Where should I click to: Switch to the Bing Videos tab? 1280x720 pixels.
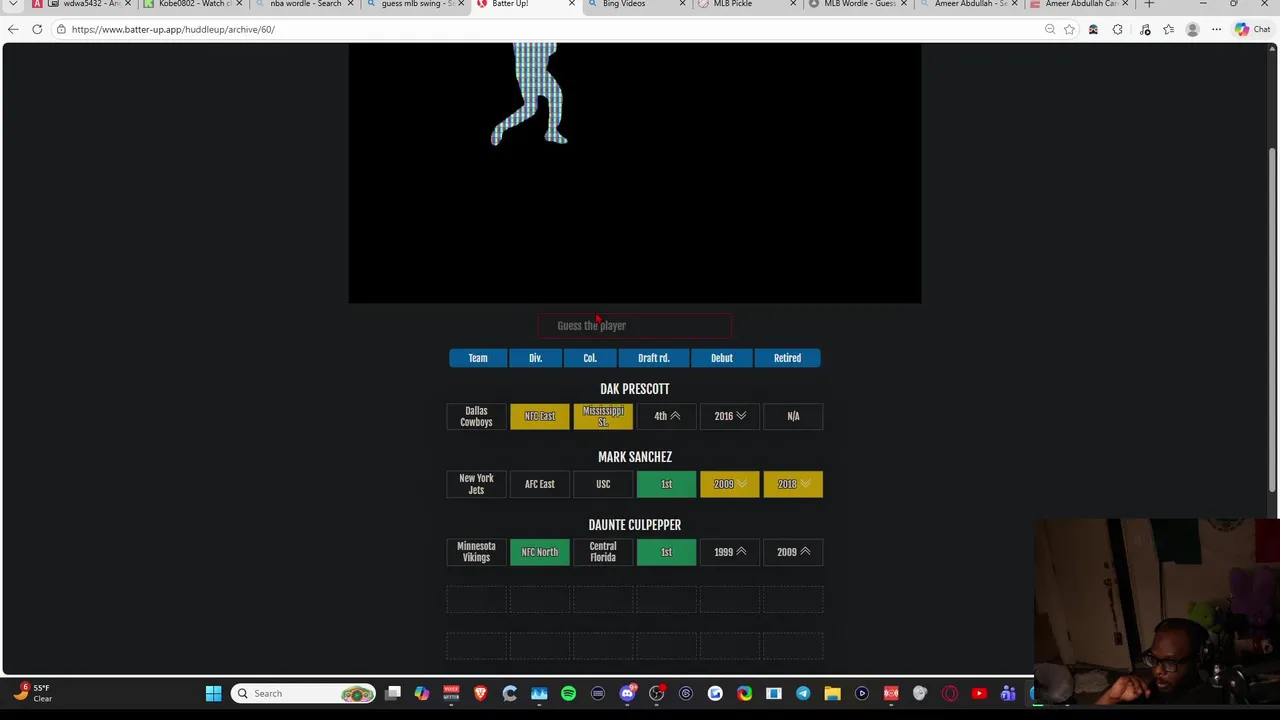click(x=634, y=4)
